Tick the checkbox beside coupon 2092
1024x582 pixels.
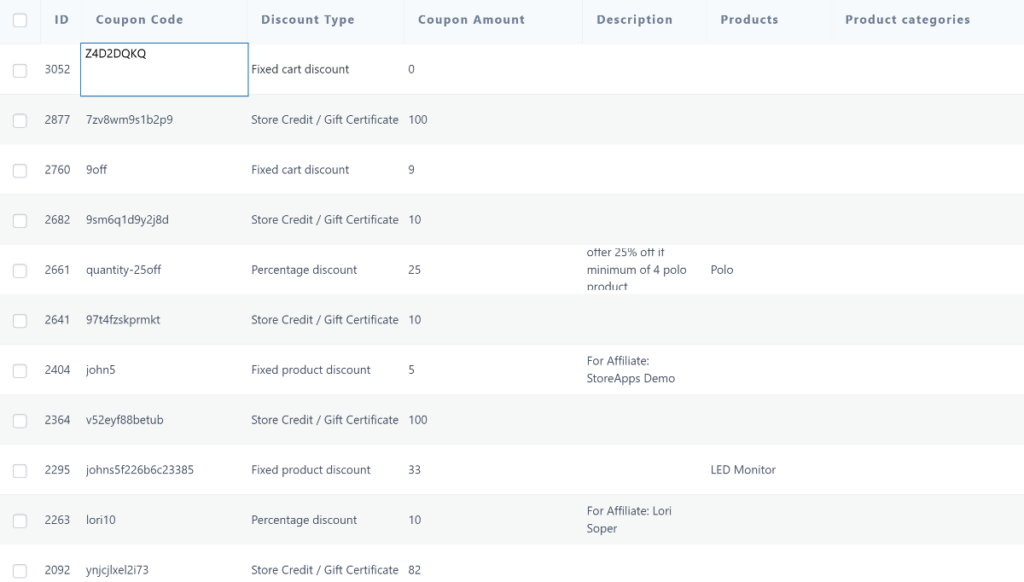(19, 569)
